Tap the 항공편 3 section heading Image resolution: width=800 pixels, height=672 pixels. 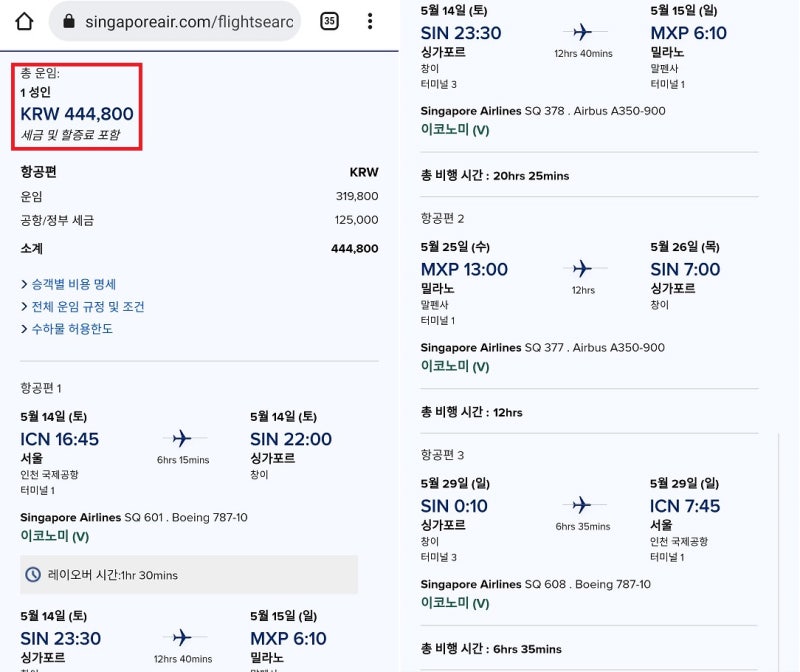coord(442,455)
